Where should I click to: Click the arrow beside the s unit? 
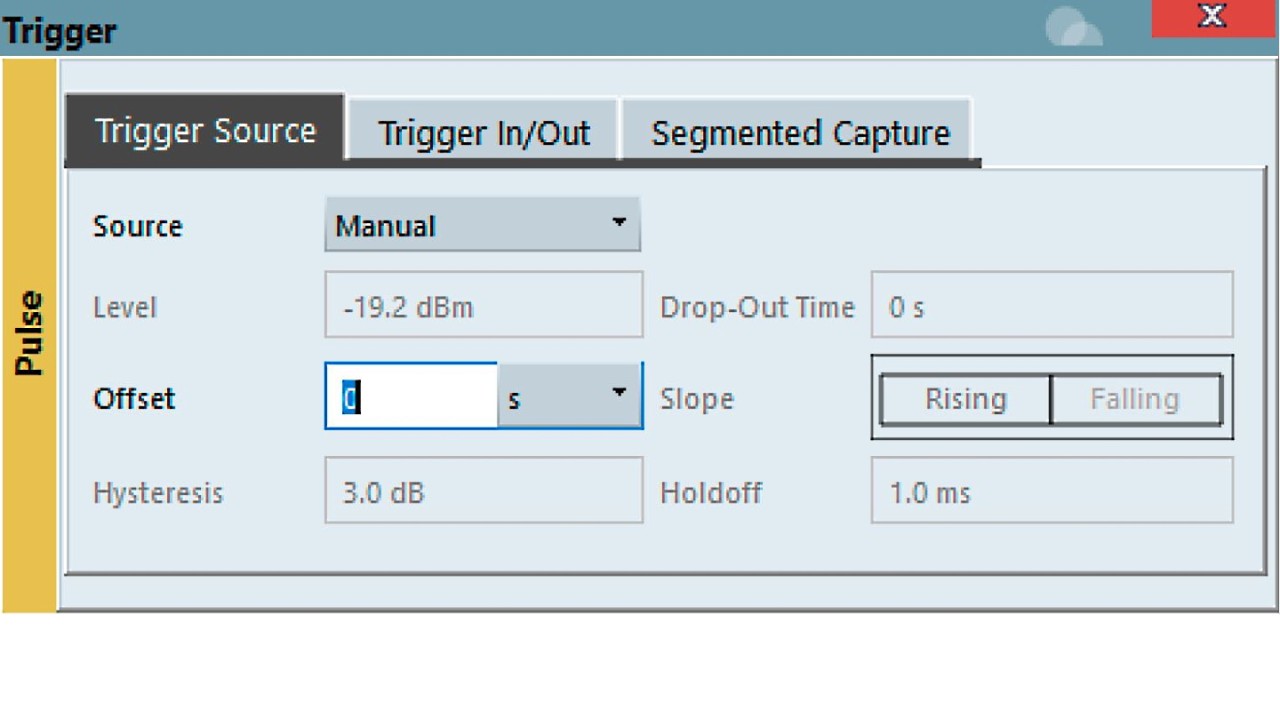coord(619,392)
